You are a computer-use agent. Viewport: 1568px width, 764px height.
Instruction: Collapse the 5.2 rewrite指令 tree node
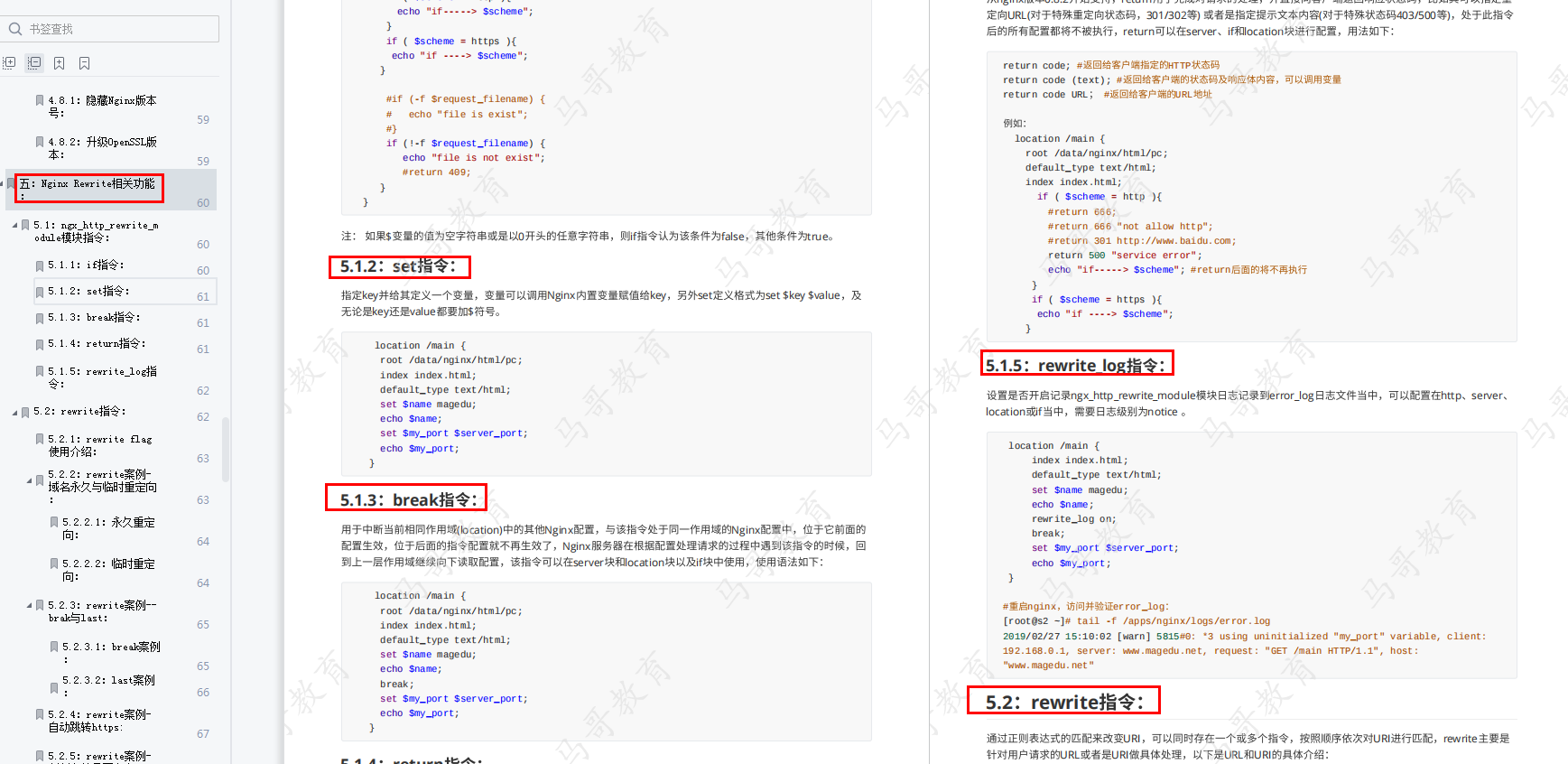(x=14, y=412)
